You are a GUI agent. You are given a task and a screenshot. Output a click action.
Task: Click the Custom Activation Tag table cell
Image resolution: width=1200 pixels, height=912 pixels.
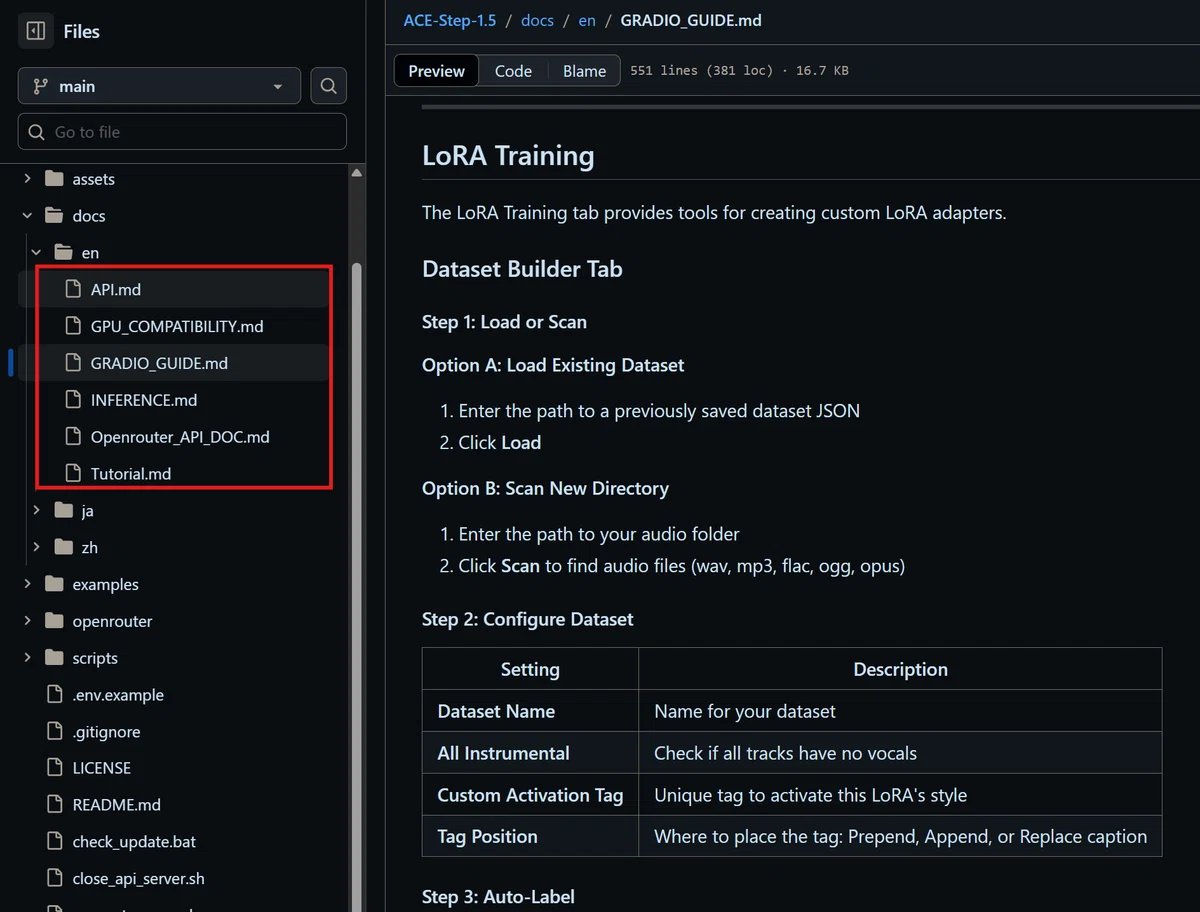coord(530,795)
